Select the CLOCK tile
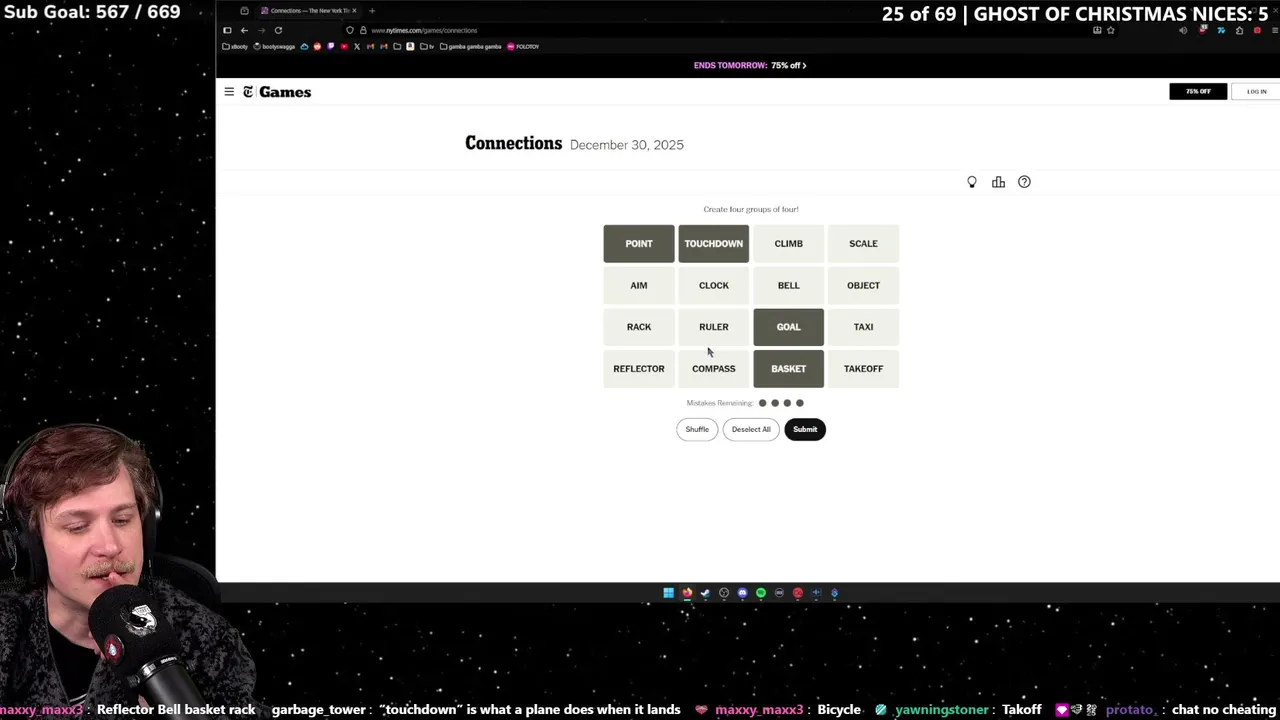This screenshot has height=720, width=1280. click(x=714, y=285)
